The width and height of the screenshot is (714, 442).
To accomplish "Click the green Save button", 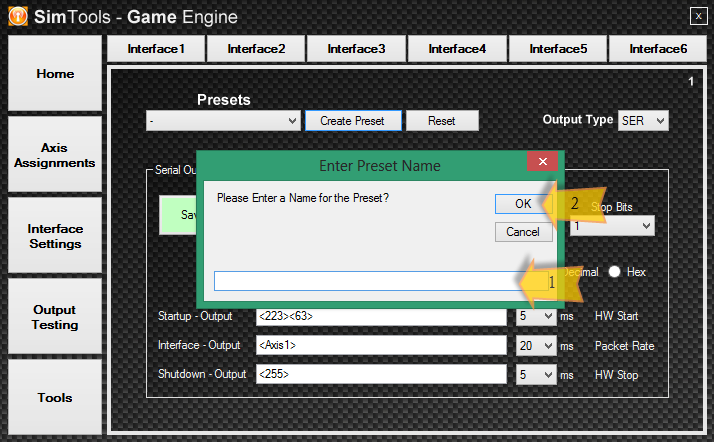I will click(178, 215).
